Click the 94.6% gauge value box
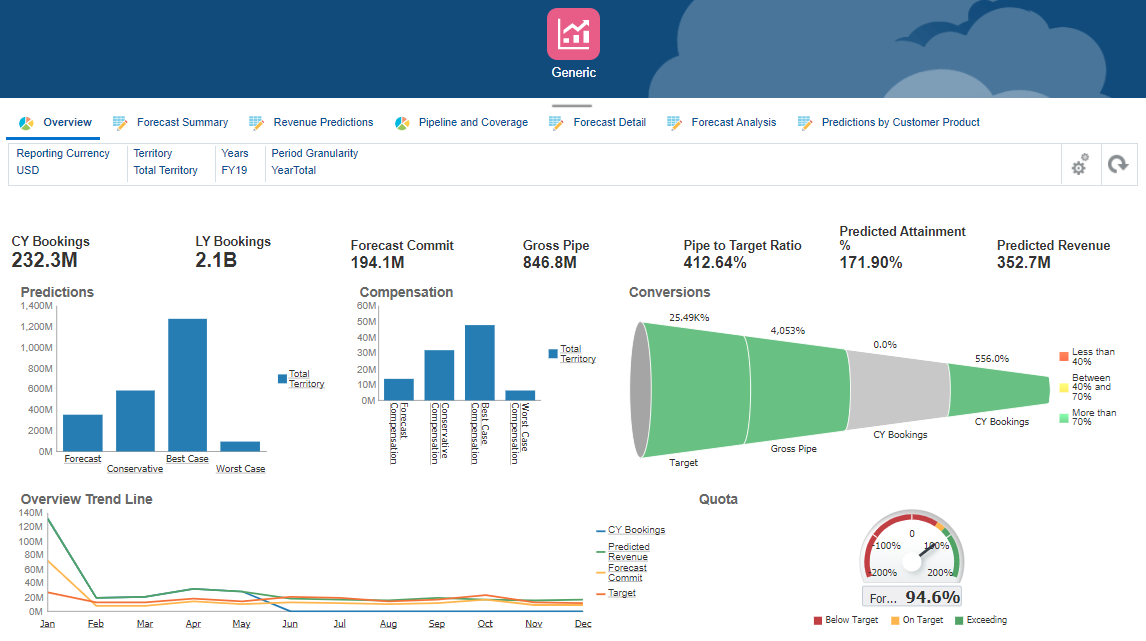The height and width of the screenshot is (641, 1146). point(912,597)
